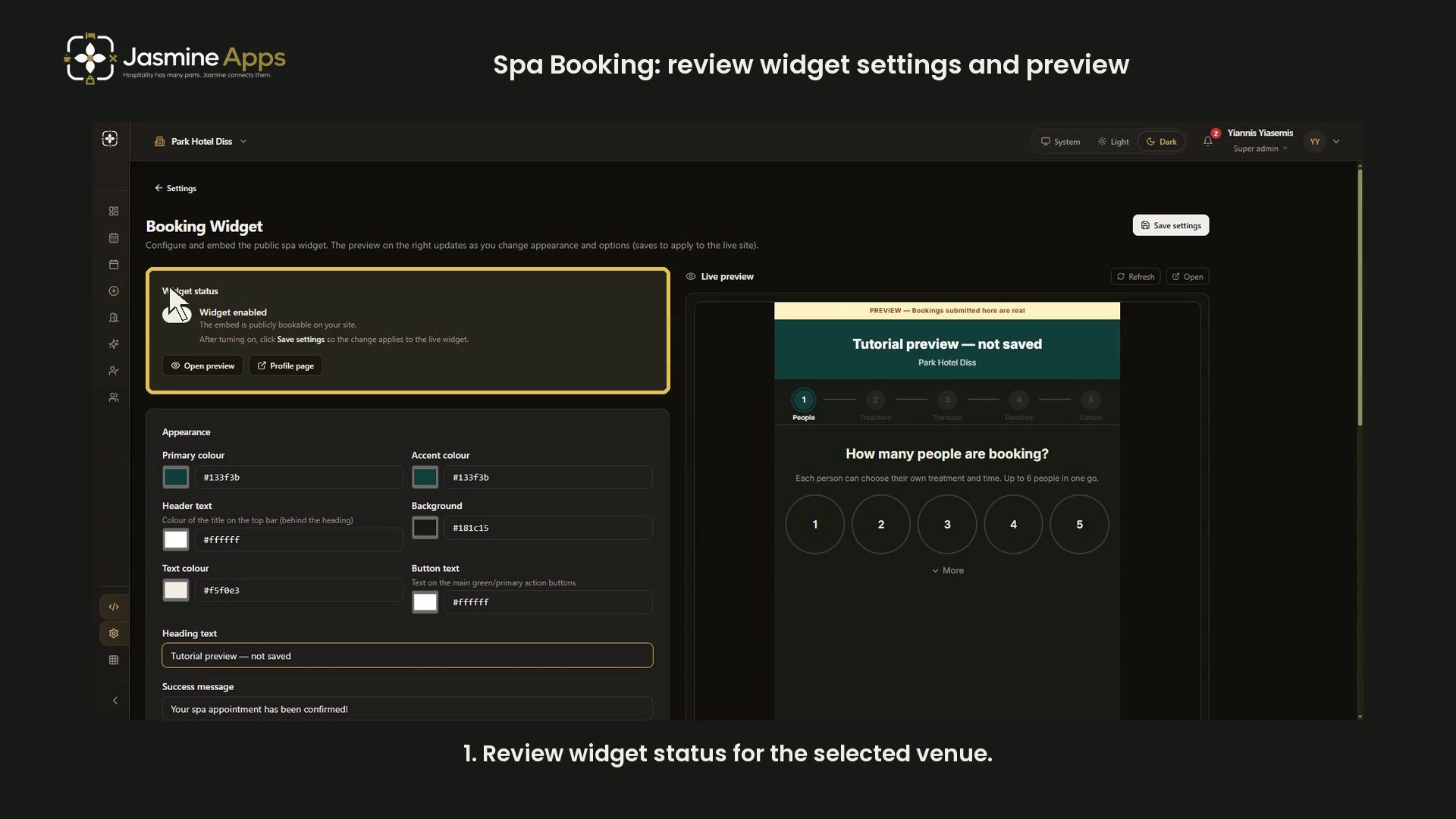Click the Accent colour hex field
Image resolution: width=1456 pixels, height=819 pixels.
pyautogui.click(x=548, y=477)
